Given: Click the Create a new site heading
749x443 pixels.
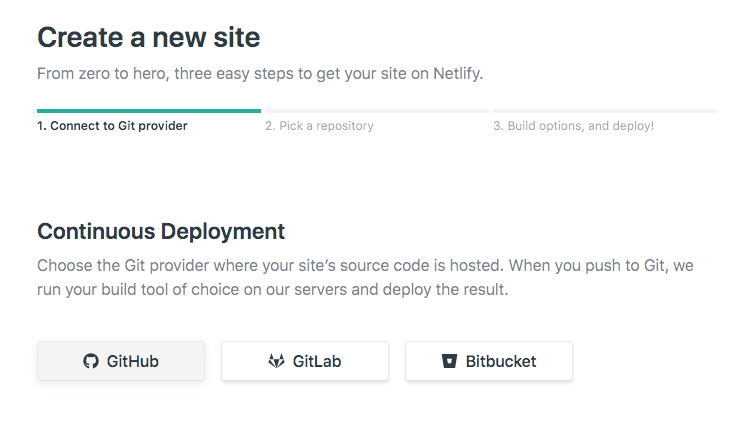Looking at the screenshot, I should click(149, 37).
